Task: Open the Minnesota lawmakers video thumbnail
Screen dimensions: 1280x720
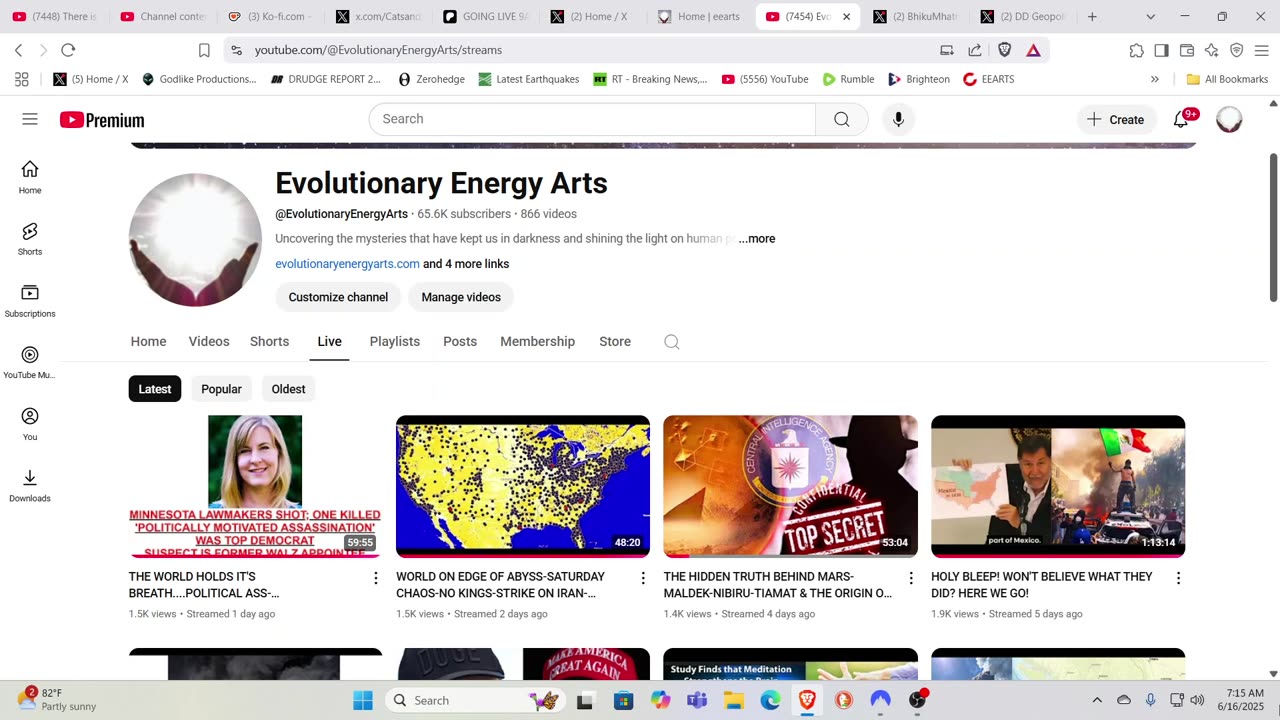Action: point(255,486)
